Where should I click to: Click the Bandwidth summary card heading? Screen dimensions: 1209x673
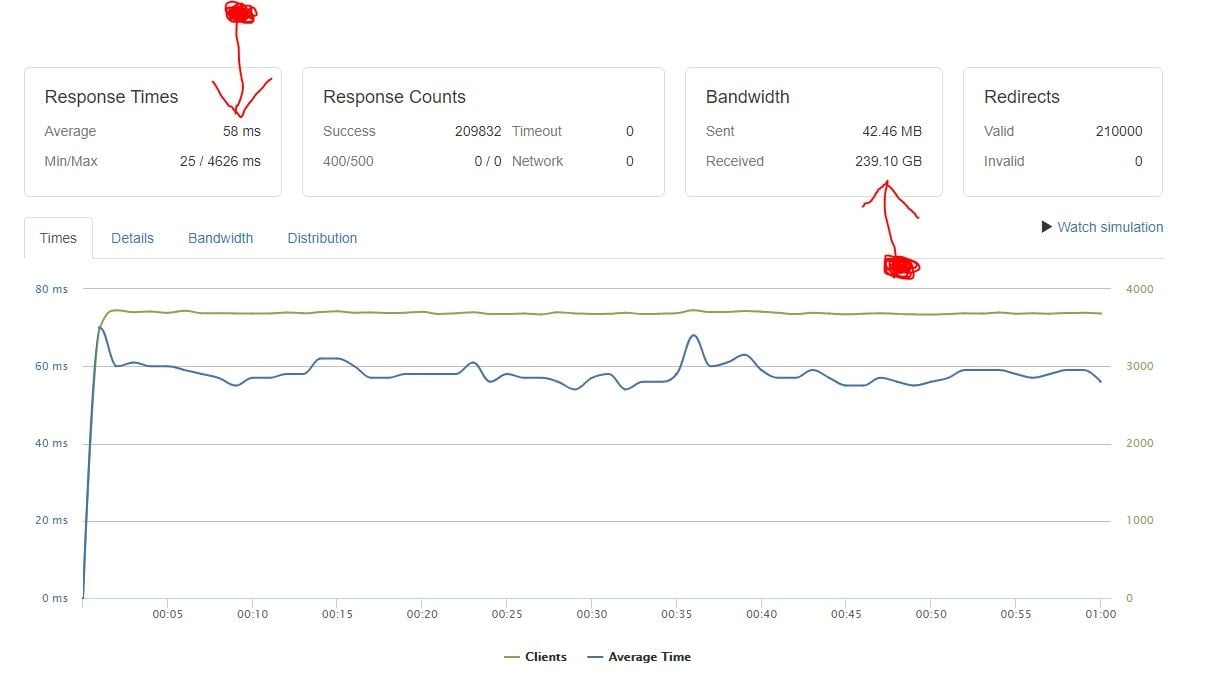[x=747, y=97]
